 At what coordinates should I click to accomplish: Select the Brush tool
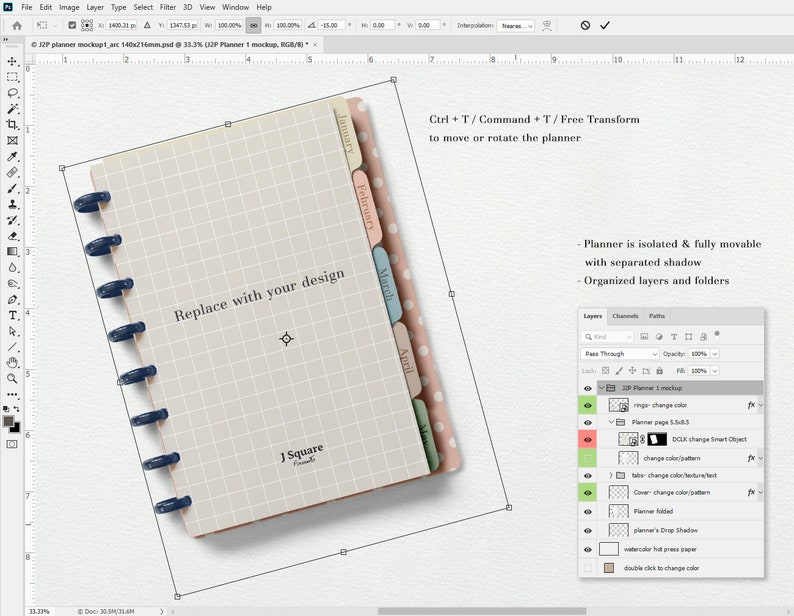pyautogui.click(x=12, y=188)
